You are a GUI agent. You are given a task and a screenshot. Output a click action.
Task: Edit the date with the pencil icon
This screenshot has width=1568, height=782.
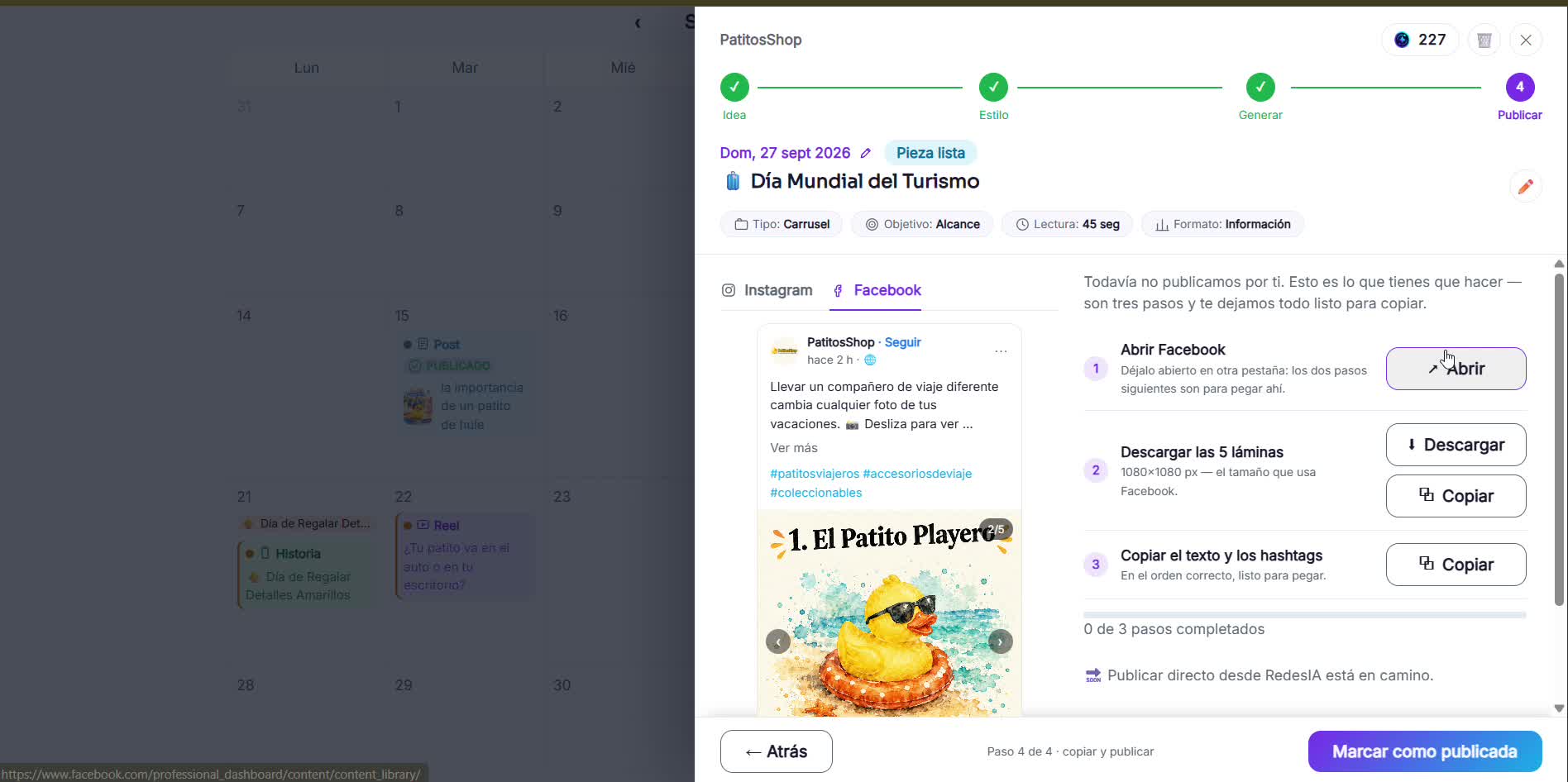point(866,153)
